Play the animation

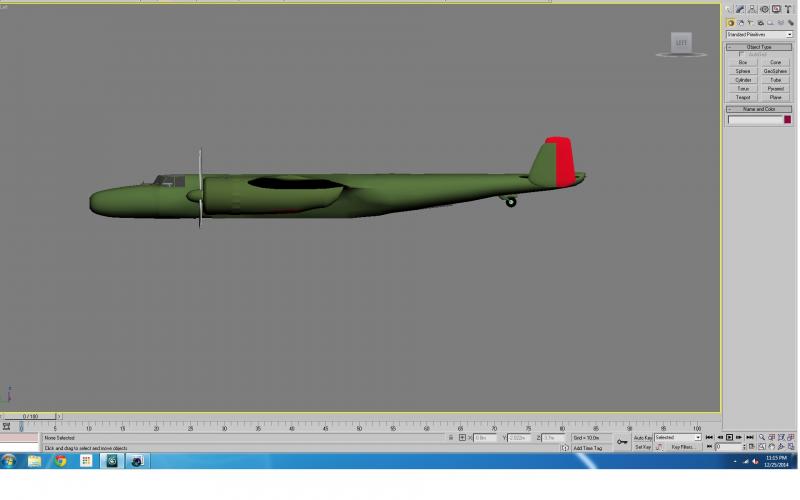tap(730, 437)
